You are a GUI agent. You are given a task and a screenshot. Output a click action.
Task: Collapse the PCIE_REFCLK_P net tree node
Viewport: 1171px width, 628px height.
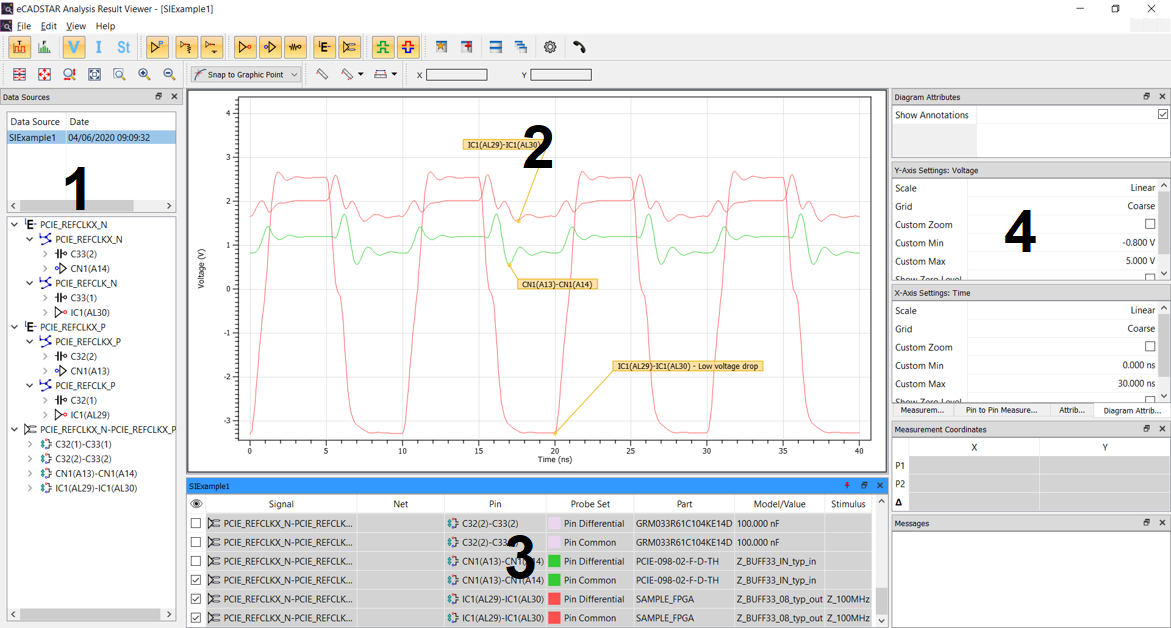pyautogui.click(x=30, y=385)
